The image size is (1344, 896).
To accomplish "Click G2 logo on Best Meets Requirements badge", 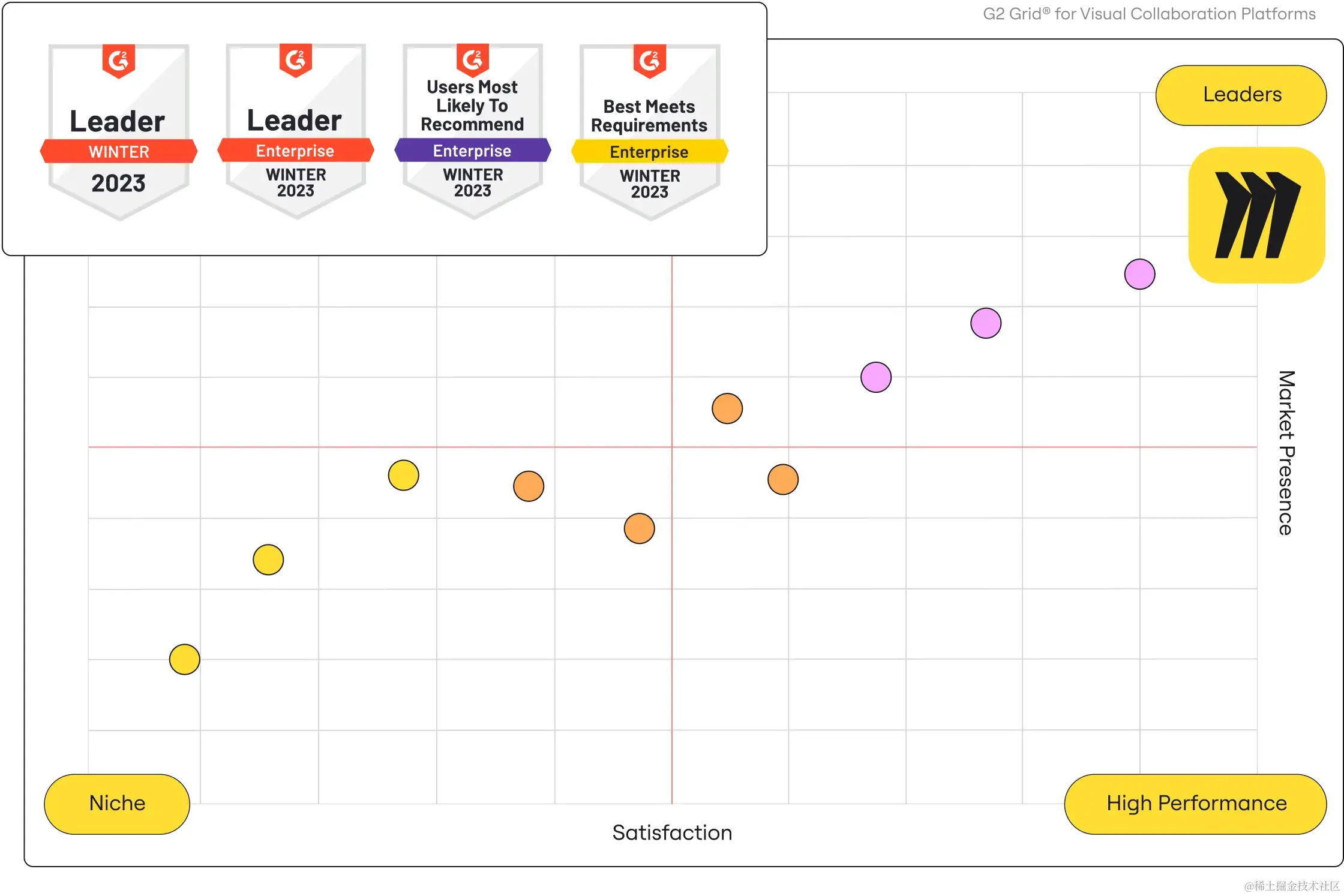I will 650,60.
